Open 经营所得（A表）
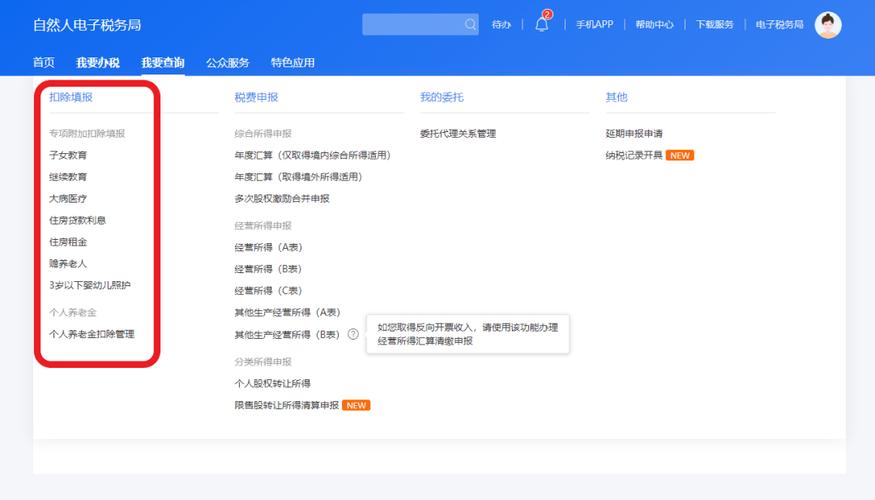This screenshot has height=500, width=875. pos(268,247)
